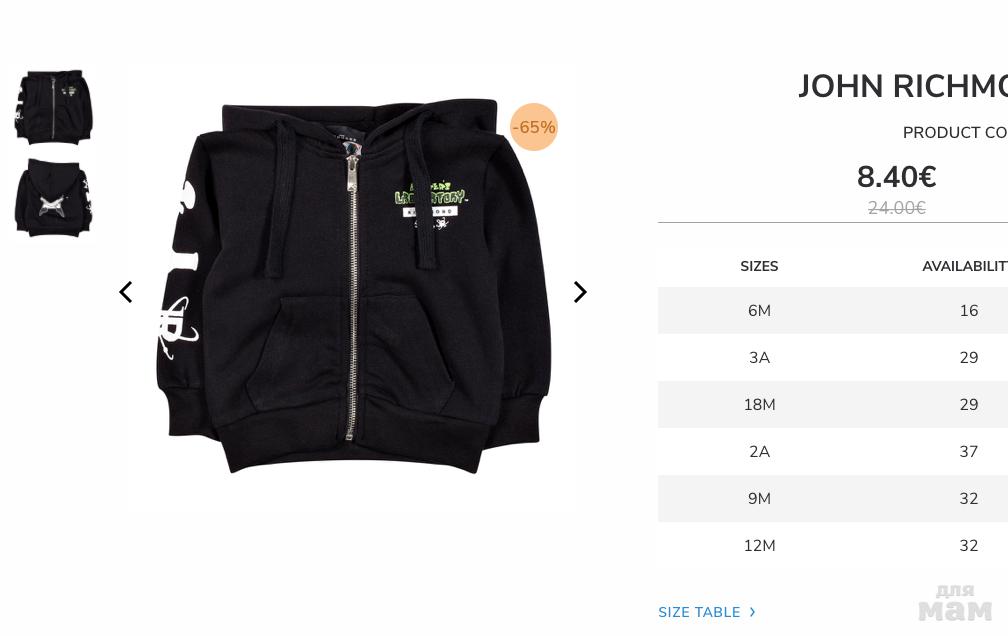Click the -65% discount badge
This screenshot has width=1008, height=636.
534,127
